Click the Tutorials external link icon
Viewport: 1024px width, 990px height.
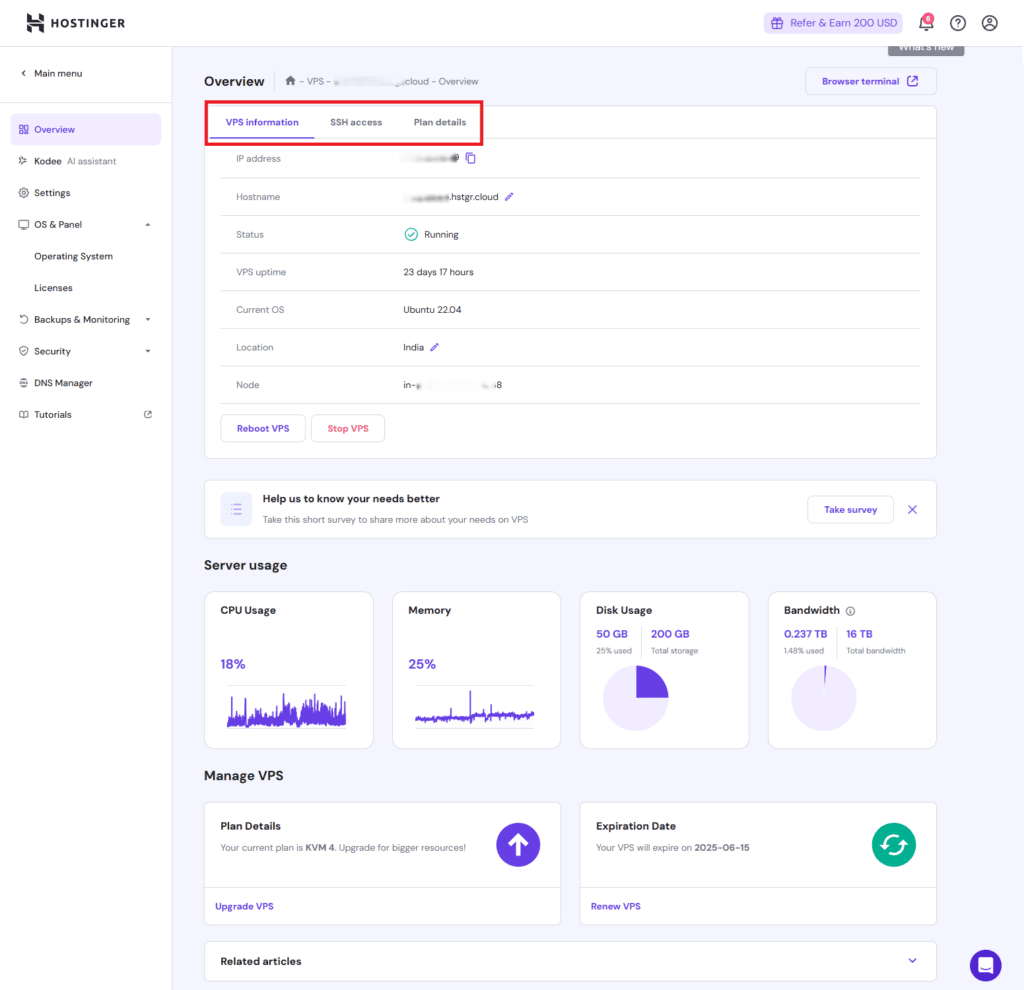(148, 414)
